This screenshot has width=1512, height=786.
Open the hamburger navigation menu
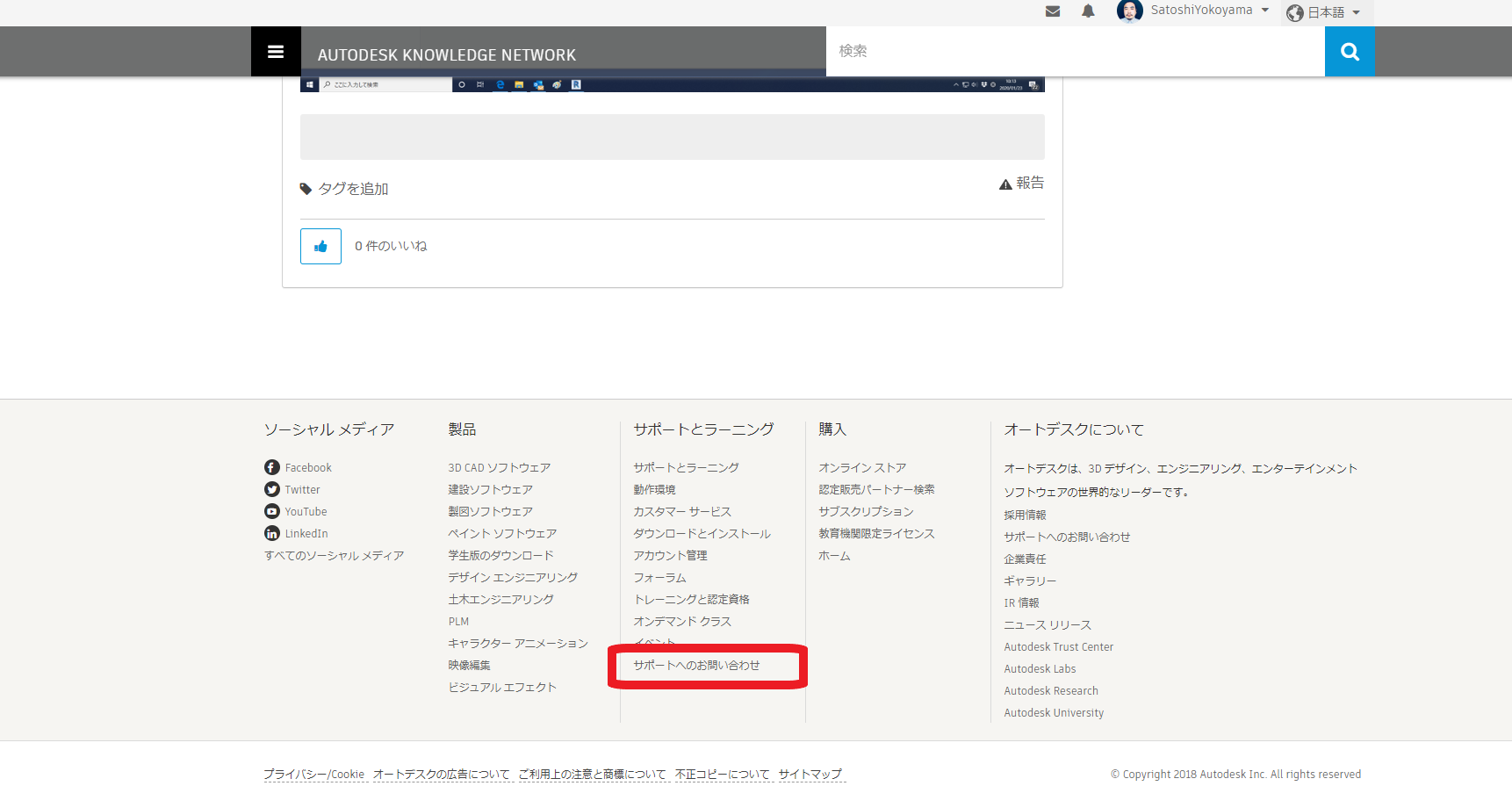point(276,52)
